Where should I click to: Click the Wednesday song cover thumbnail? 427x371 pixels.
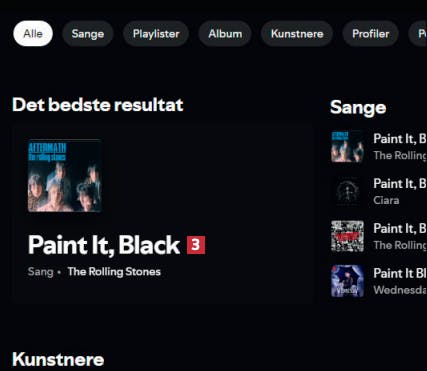tap(347, 281)
